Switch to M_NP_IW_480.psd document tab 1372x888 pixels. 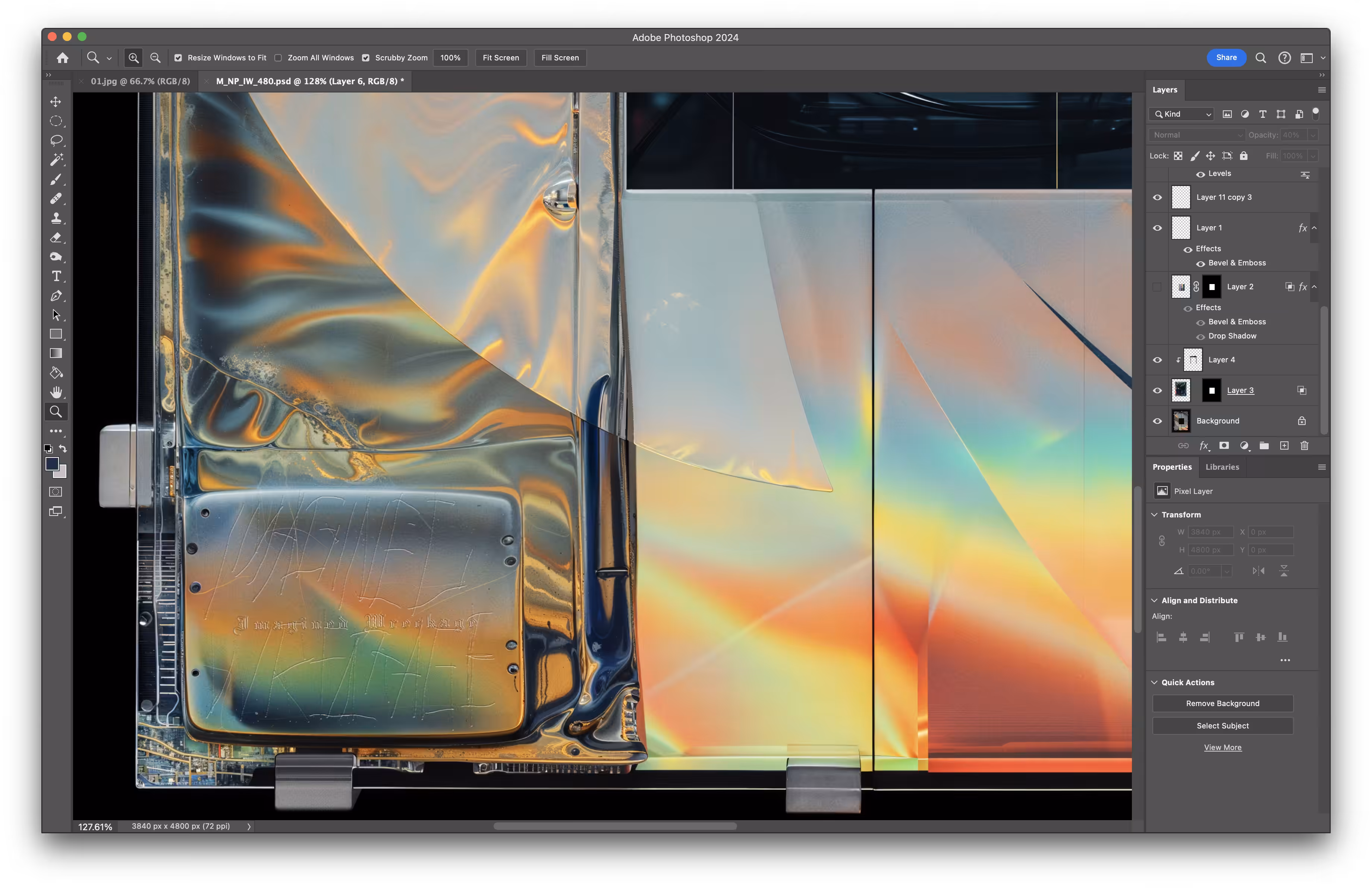309,81
